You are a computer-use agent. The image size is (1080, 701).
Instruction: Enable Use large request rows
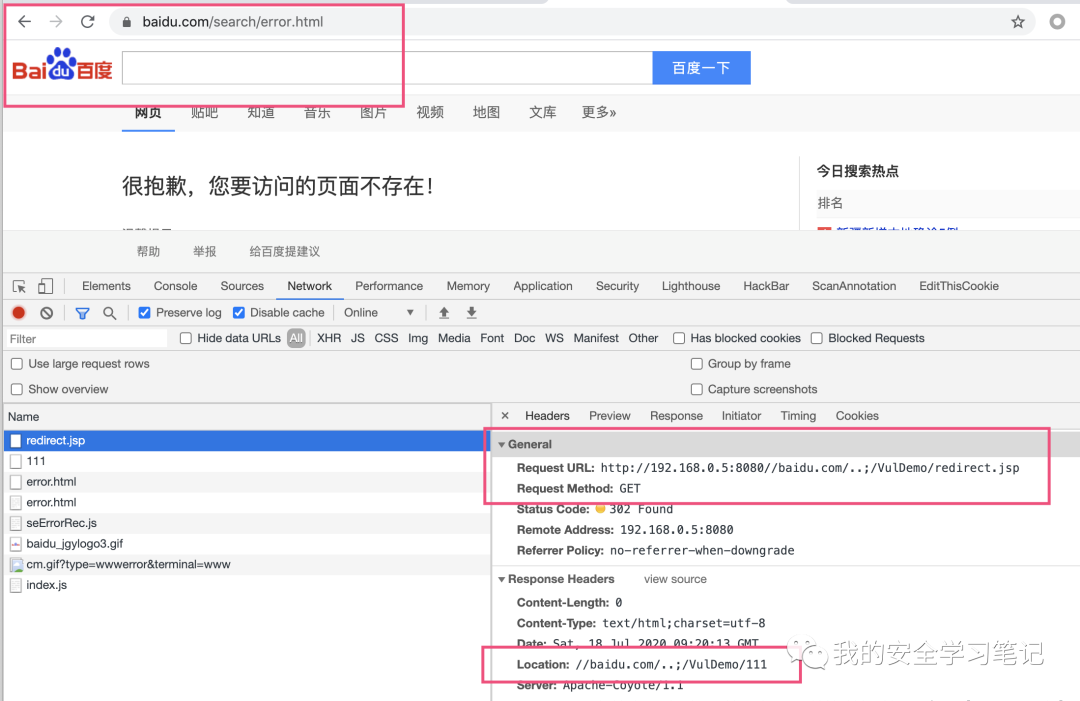pyautogui.click(x=17, y=364)
